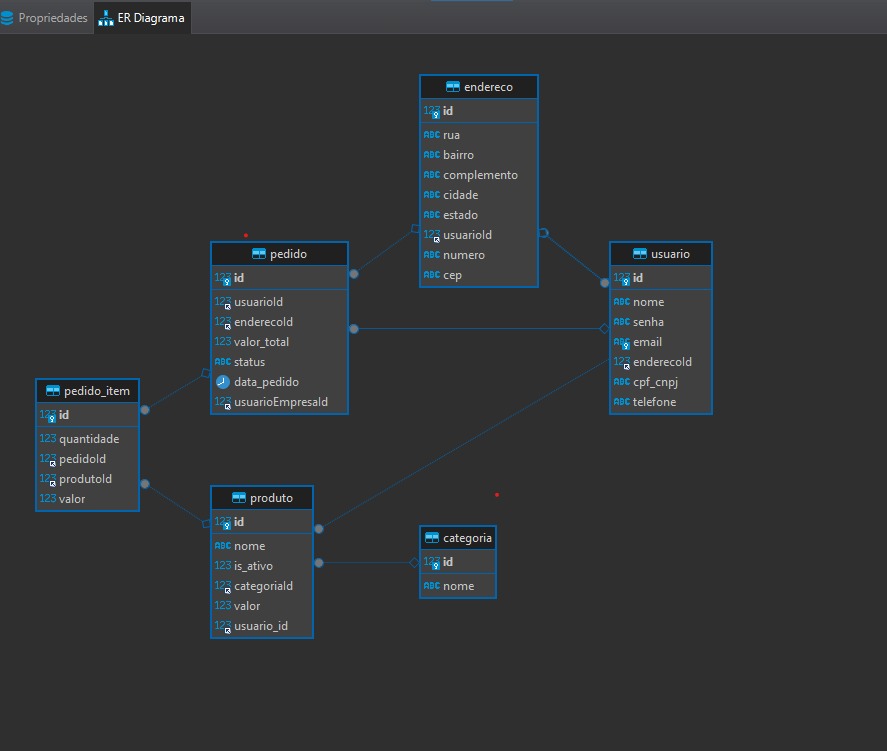Click the primary key icon of produto id
Image resolution: width=887 pixels, height=751 pixels.
coord(223,522)
